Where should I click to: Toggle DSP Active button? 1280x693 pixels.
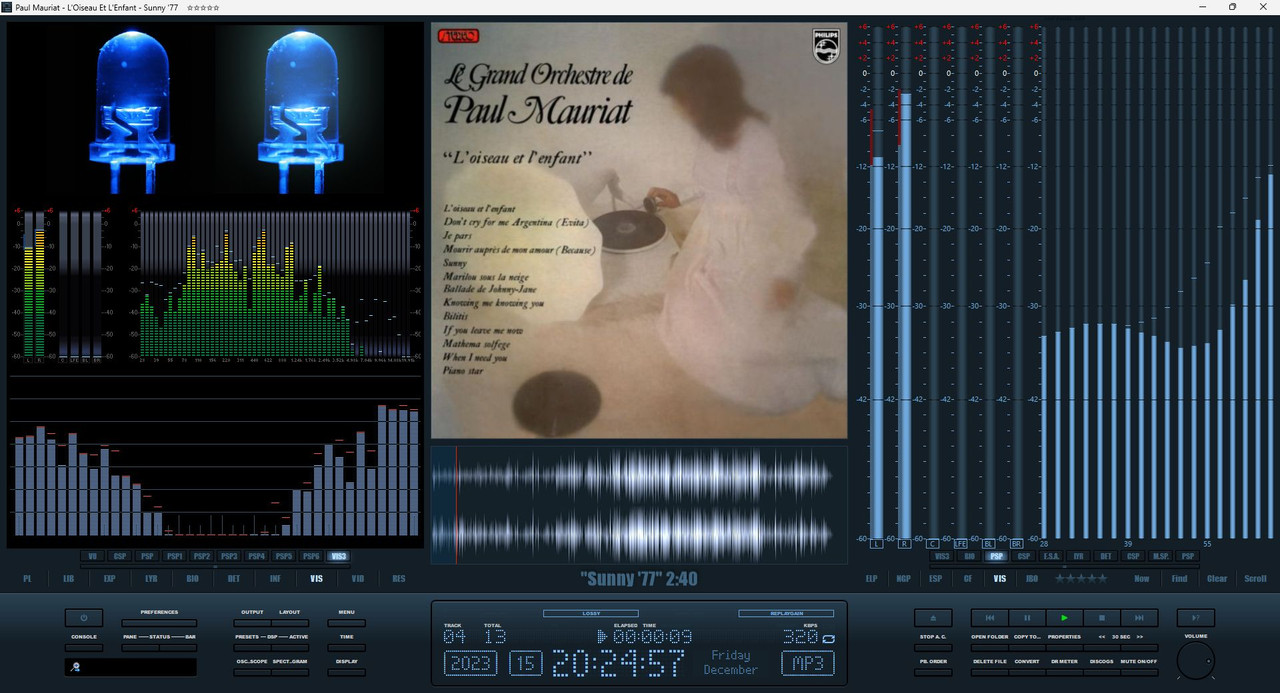(x=290, y=648)
